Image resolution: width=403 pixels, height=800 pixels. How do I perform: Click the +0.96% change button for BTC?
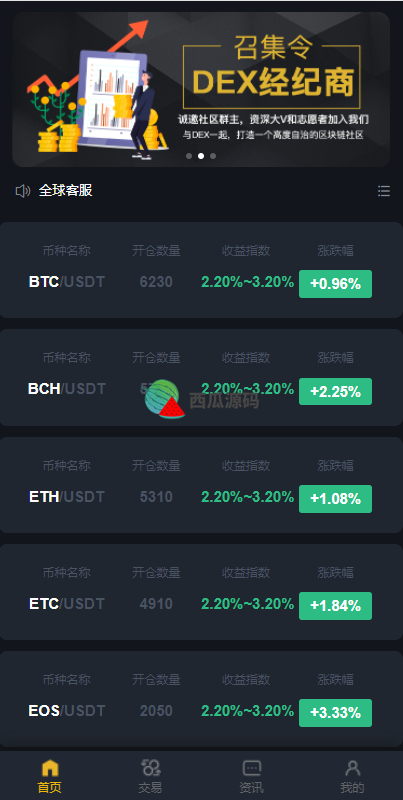pyautogui.click(x=335, y=284)
